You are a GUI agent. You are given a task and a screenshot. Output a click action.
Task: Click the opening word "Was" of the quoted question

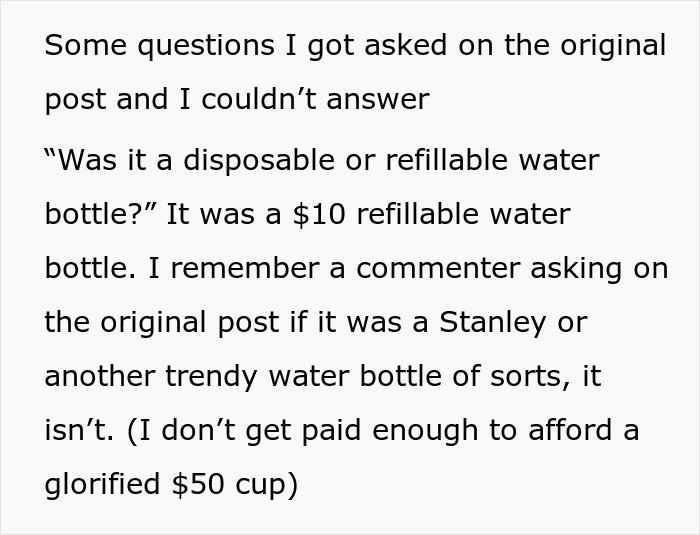[80, 159]
